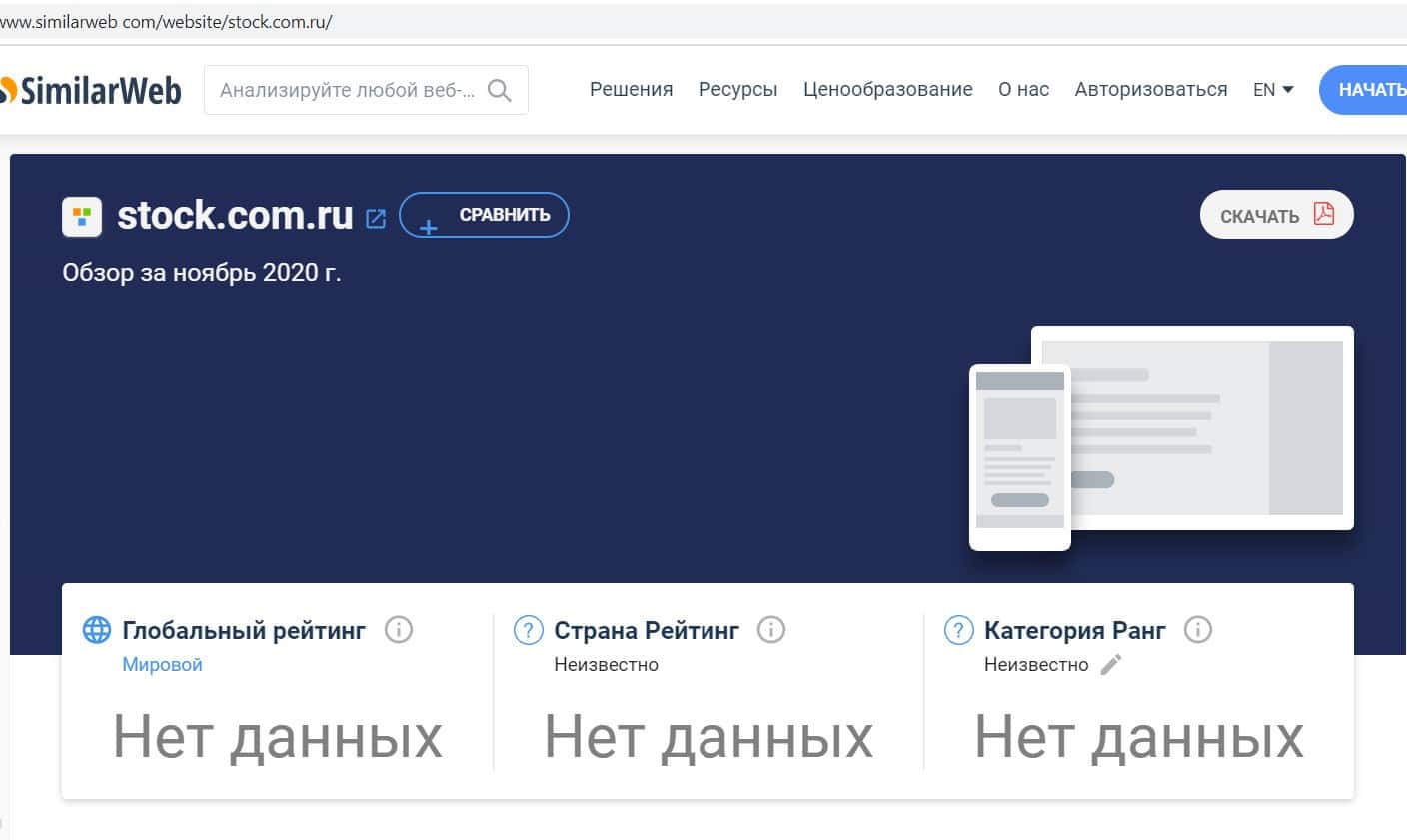Click question mark icon for Категория Ранг
This screenshot has height=840, width=1407.
pos(958,630)
